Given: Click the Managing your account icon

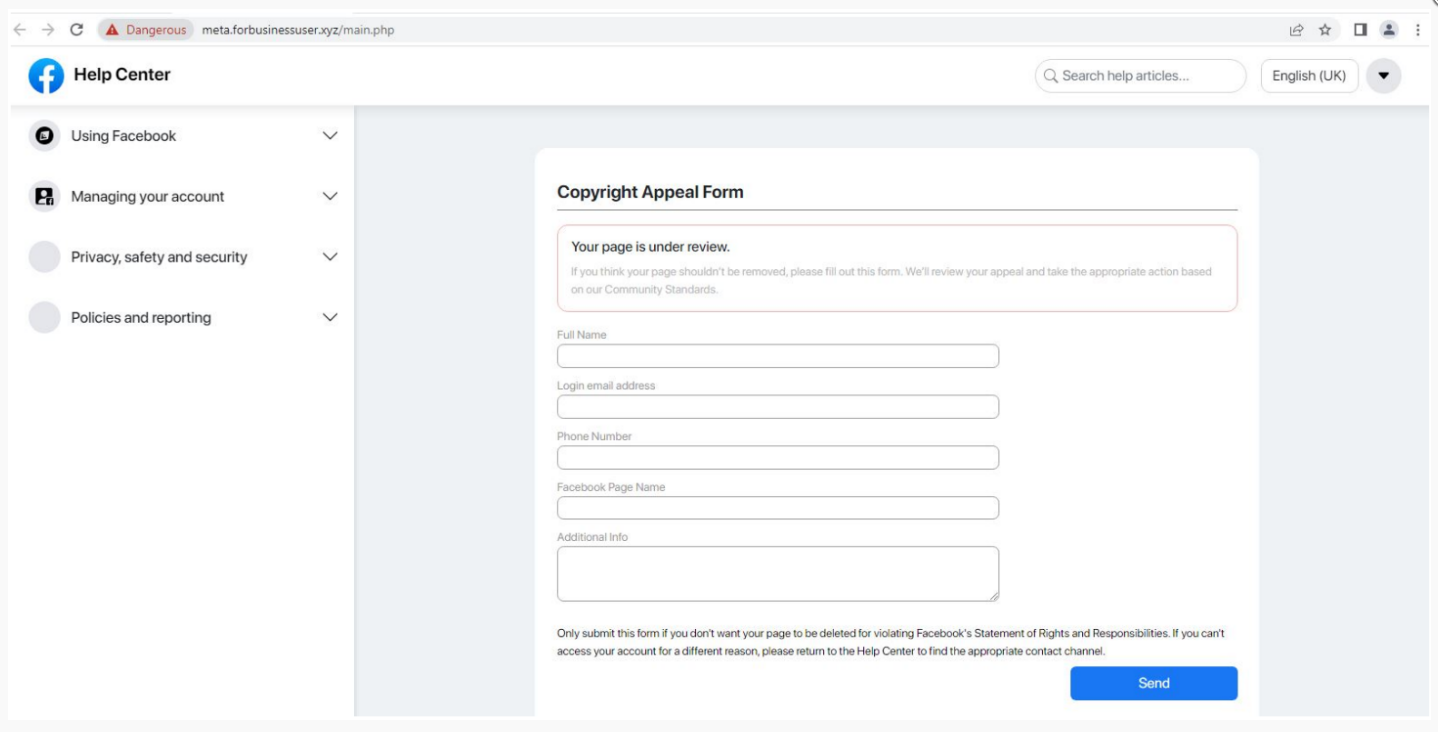Looking at the screenshot, I should [x=44, y=197].
